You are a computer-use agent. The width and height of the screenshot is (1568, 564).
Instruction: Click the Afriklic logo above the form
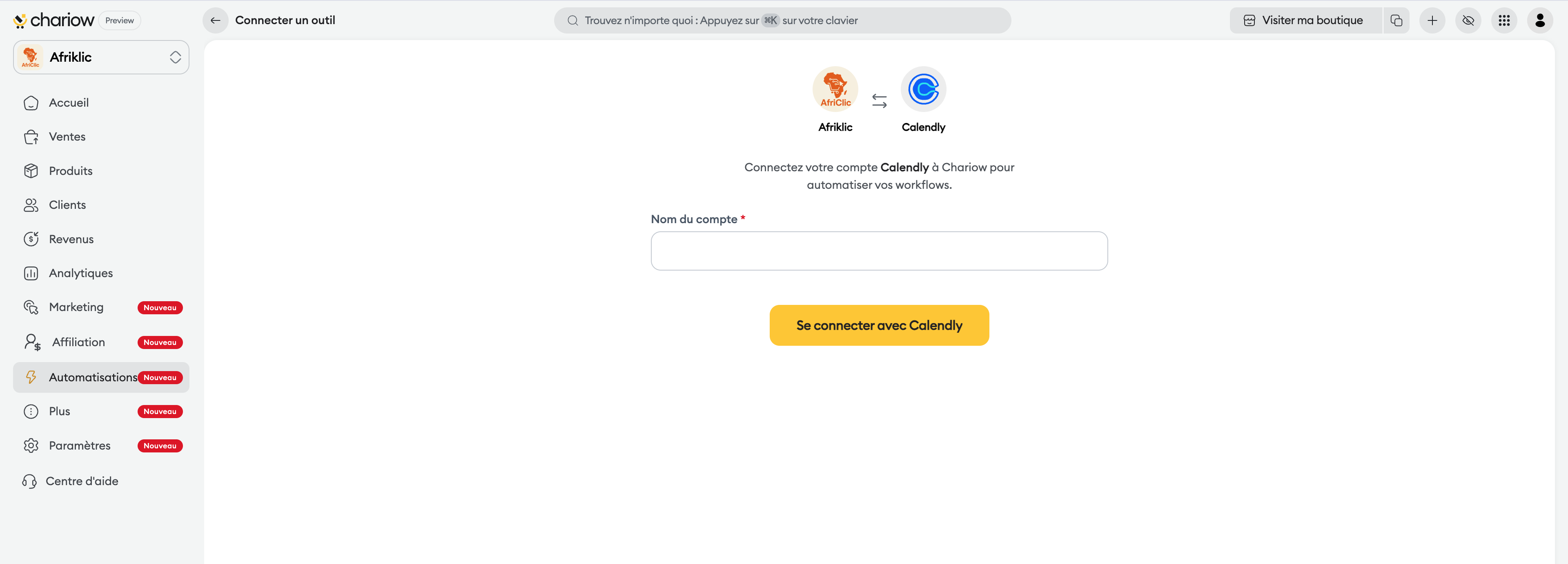pos(835,90)
